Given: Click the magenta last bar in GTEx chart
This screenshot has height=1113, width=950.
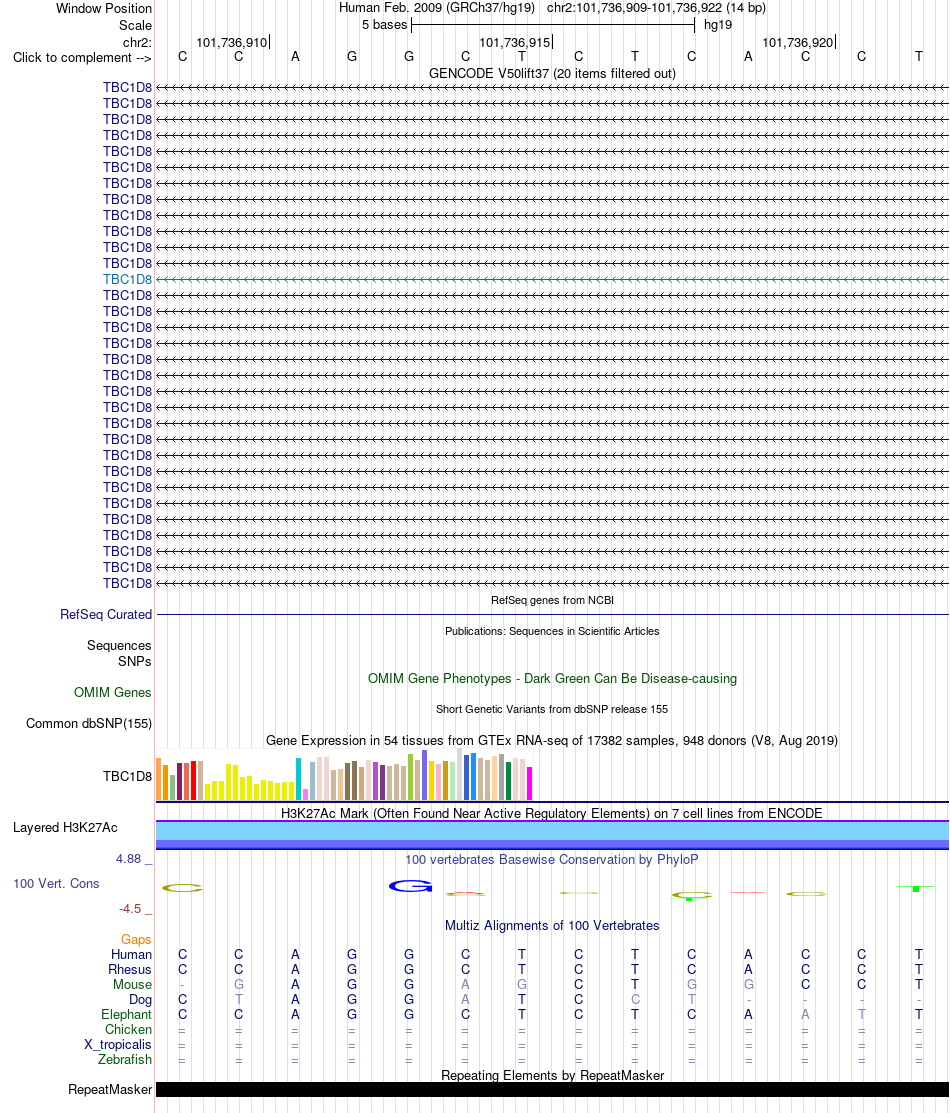Looking at the screenshot, I should pos(529,784).
